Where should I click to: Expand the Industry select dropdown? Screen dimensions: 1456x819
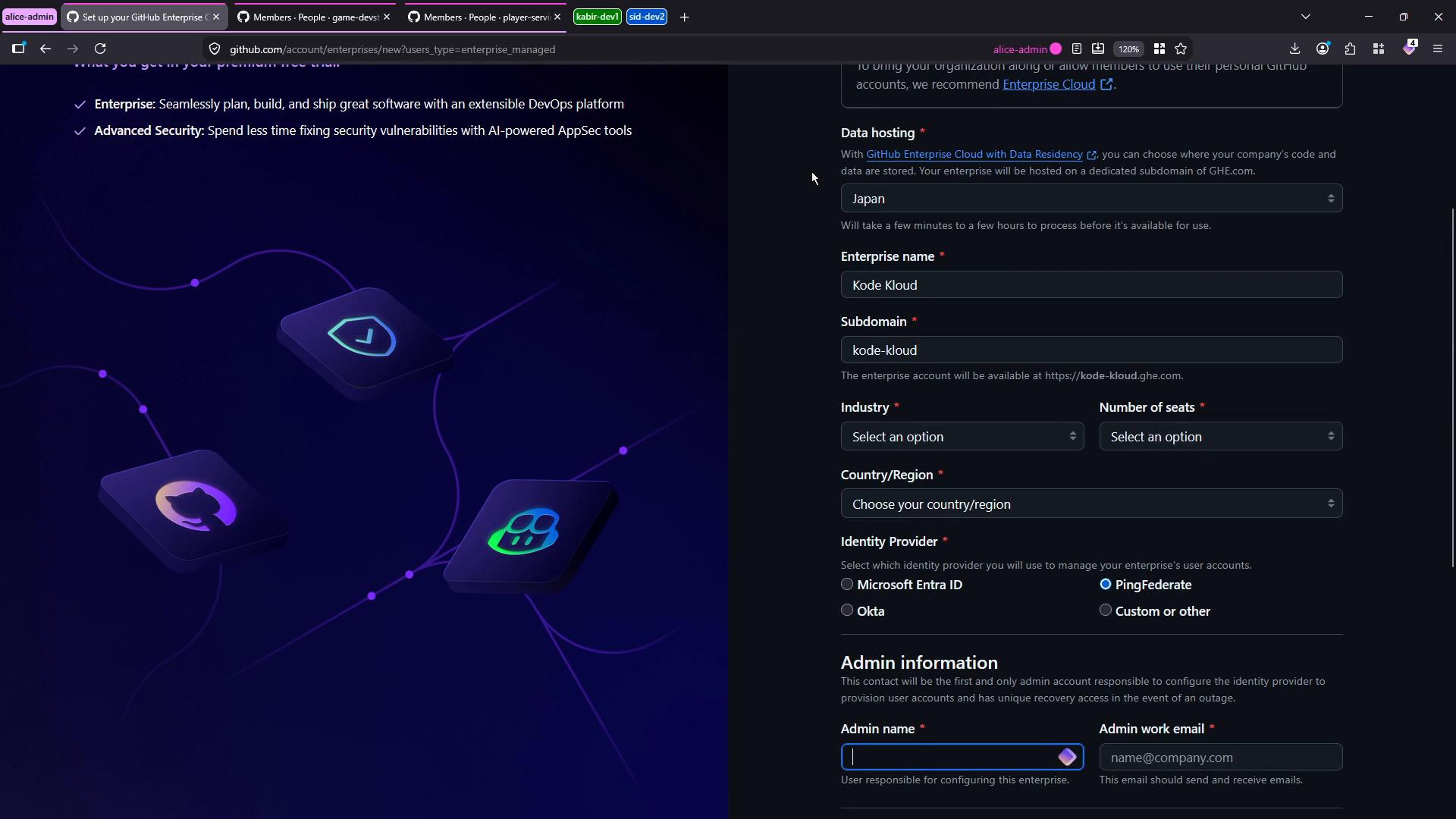tap(962, 437)
